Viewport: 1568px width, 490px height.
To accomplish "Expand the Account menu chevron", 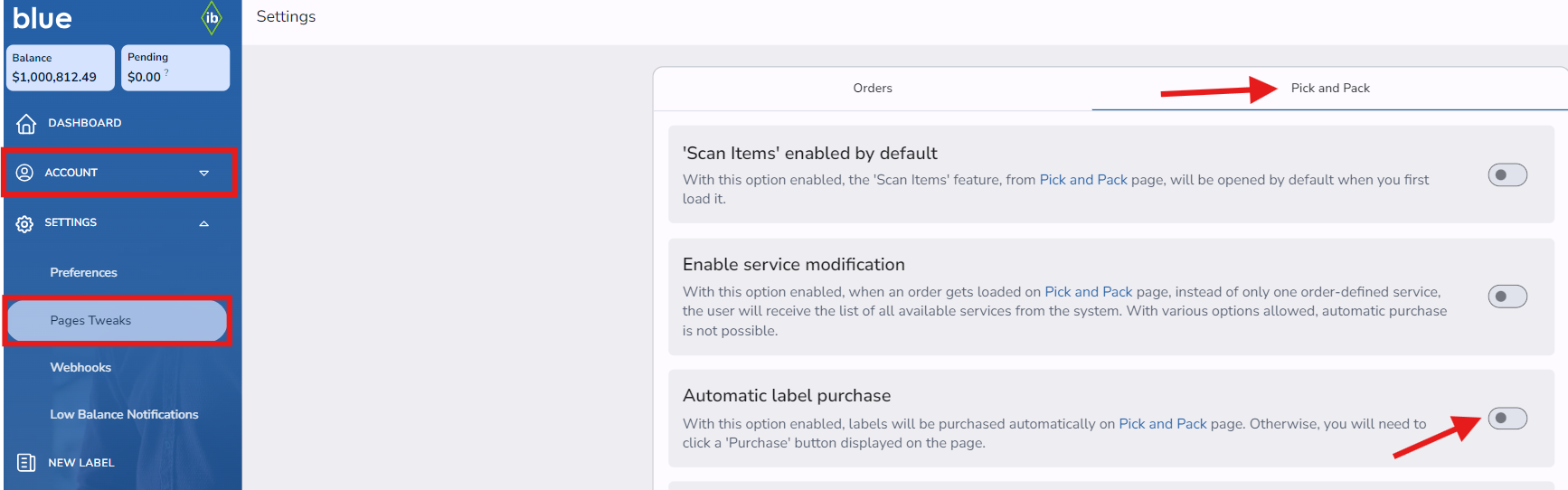I will (x=204, y=173).
